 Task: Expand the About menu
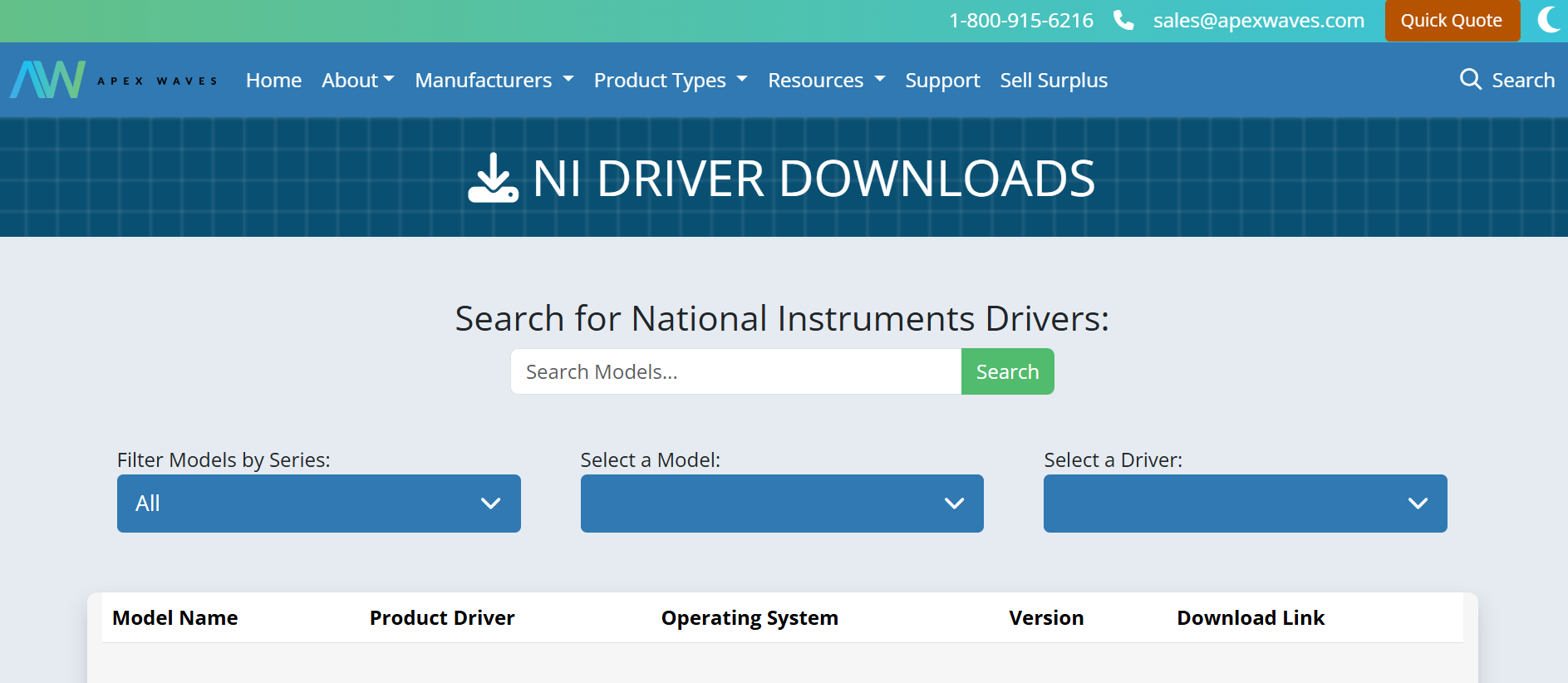point(358,81)
